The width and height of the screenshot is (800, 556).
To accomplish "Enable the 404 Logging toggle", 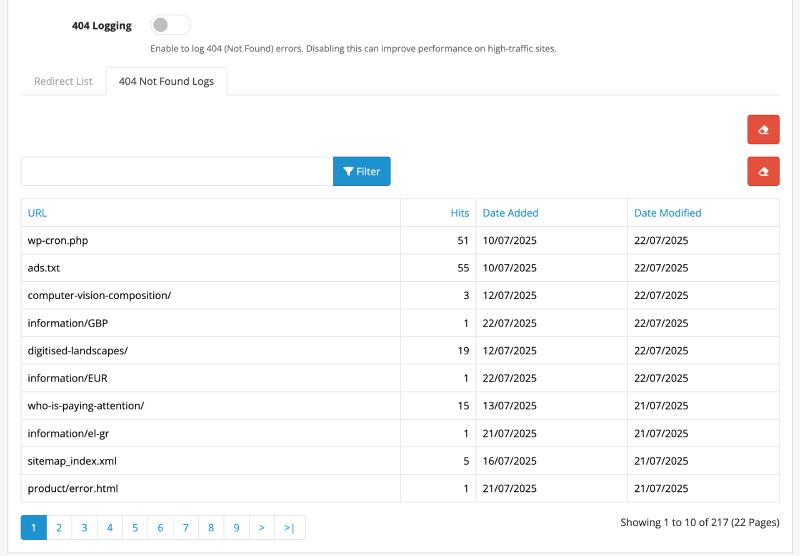I will (x=170, y=25).
